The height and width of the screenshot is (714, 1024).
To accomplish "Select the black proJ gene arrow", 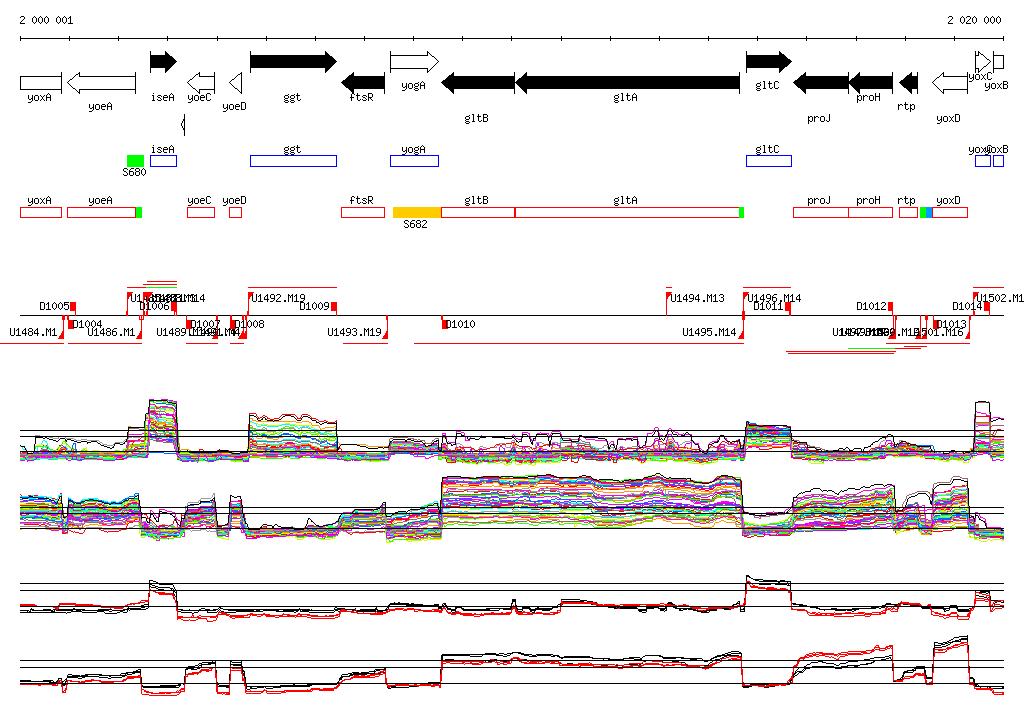I will pyautogui.click(x=821, y=83).
